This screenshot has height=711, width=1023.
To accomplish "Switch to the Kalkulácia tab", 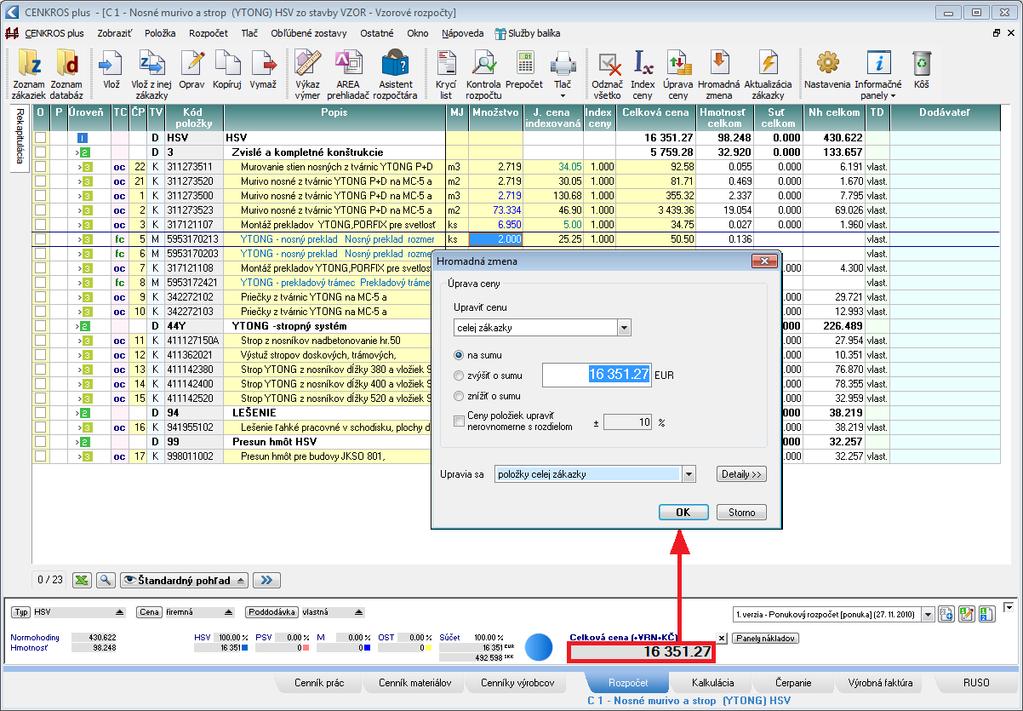I will [x=712, y=683].
